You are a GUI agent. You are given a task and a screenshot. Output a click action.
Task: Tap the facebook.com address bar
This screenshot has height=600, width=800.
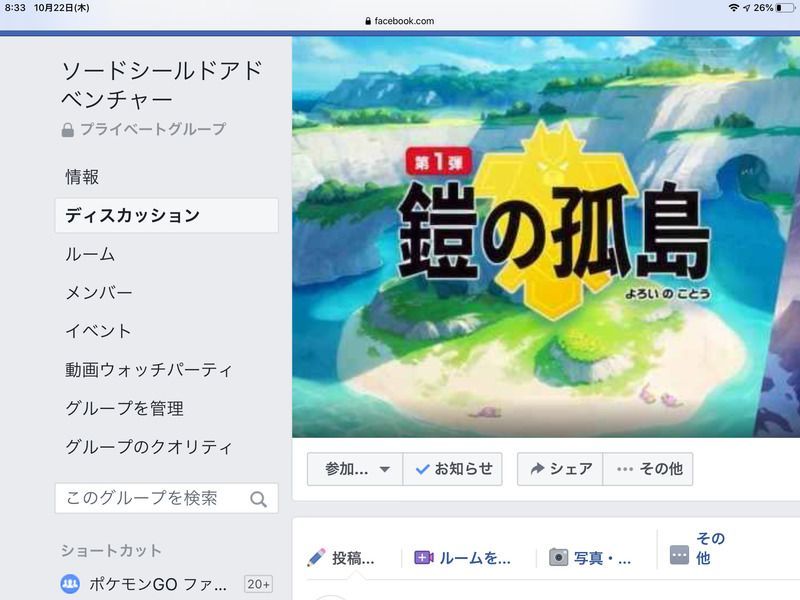[x=400, y=21]
